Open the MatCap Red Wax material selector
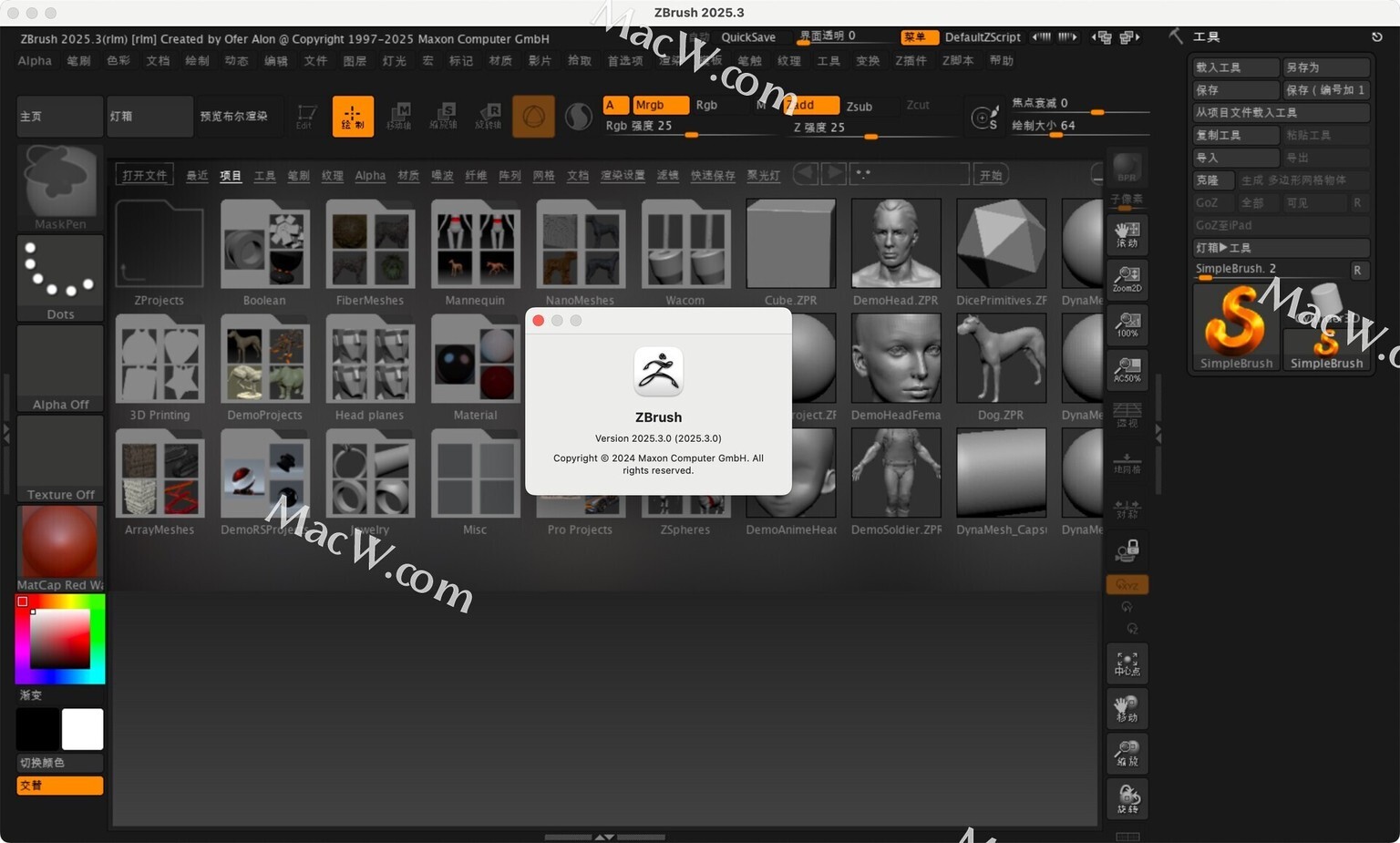 [x=60, y=549]
